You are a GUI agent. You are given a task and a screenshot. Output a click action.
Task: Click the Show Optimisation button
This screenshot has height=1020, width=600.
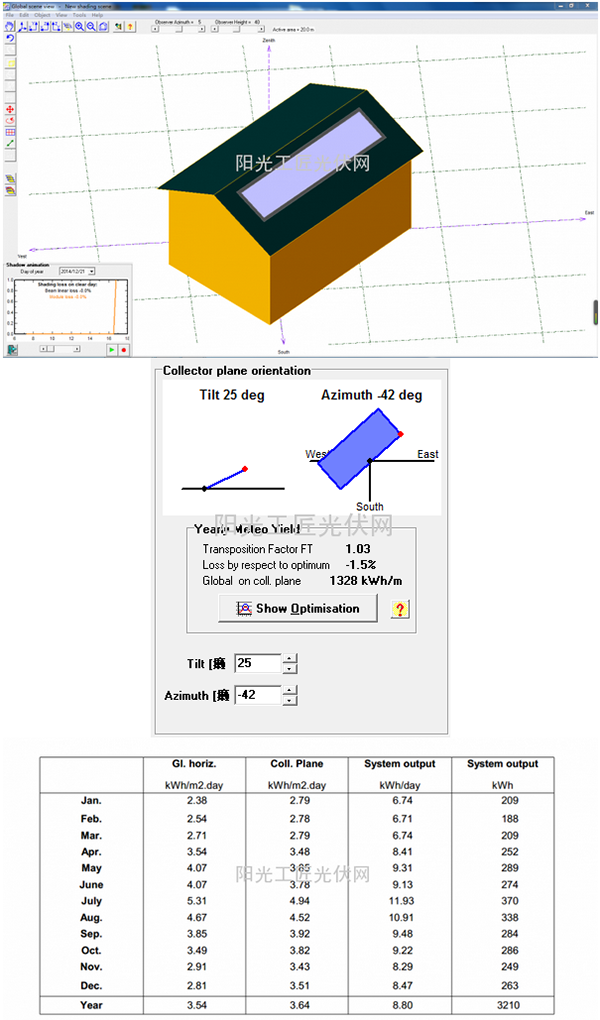[x=297, y=609]
